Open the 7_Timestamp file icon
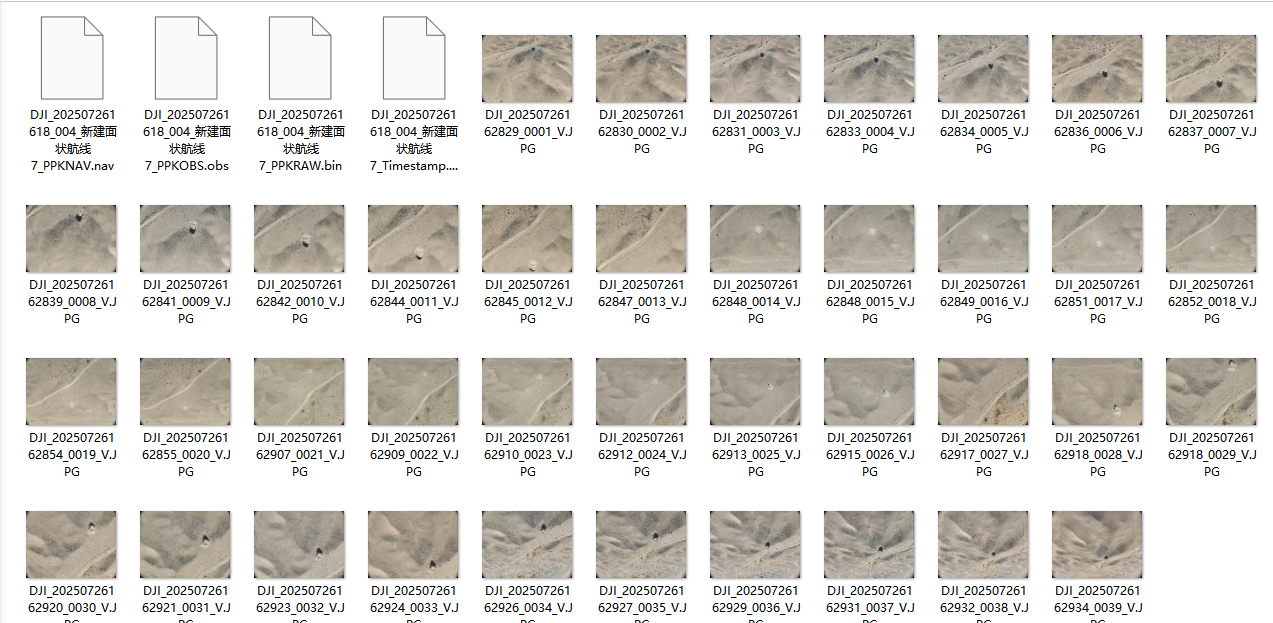Viewport: 1273px width, 623px height. click(x=413, y=58)
